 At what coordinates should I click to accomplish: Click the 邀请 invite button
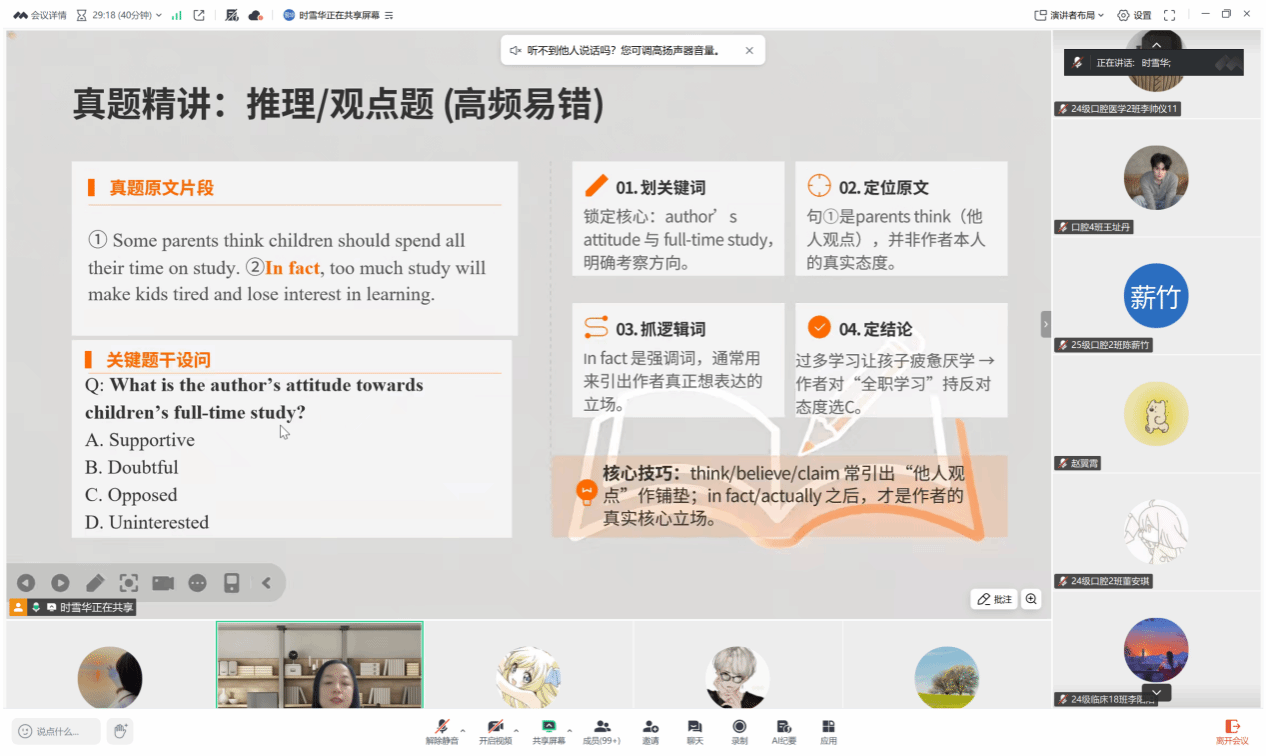(651, 732)
